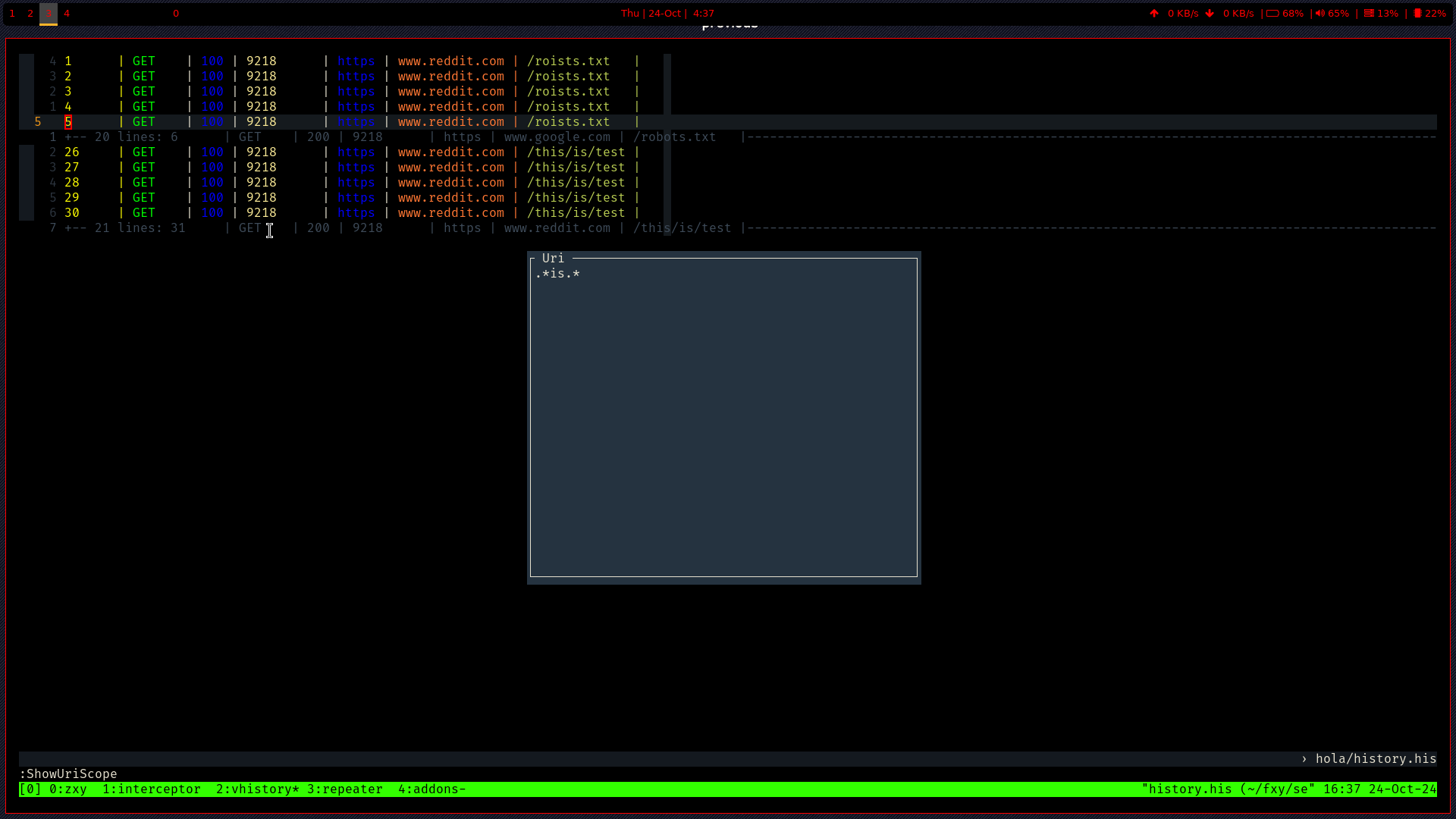Click the volume speaker icon
The height and width of the screenshot is (819, 1456).
1320,13
